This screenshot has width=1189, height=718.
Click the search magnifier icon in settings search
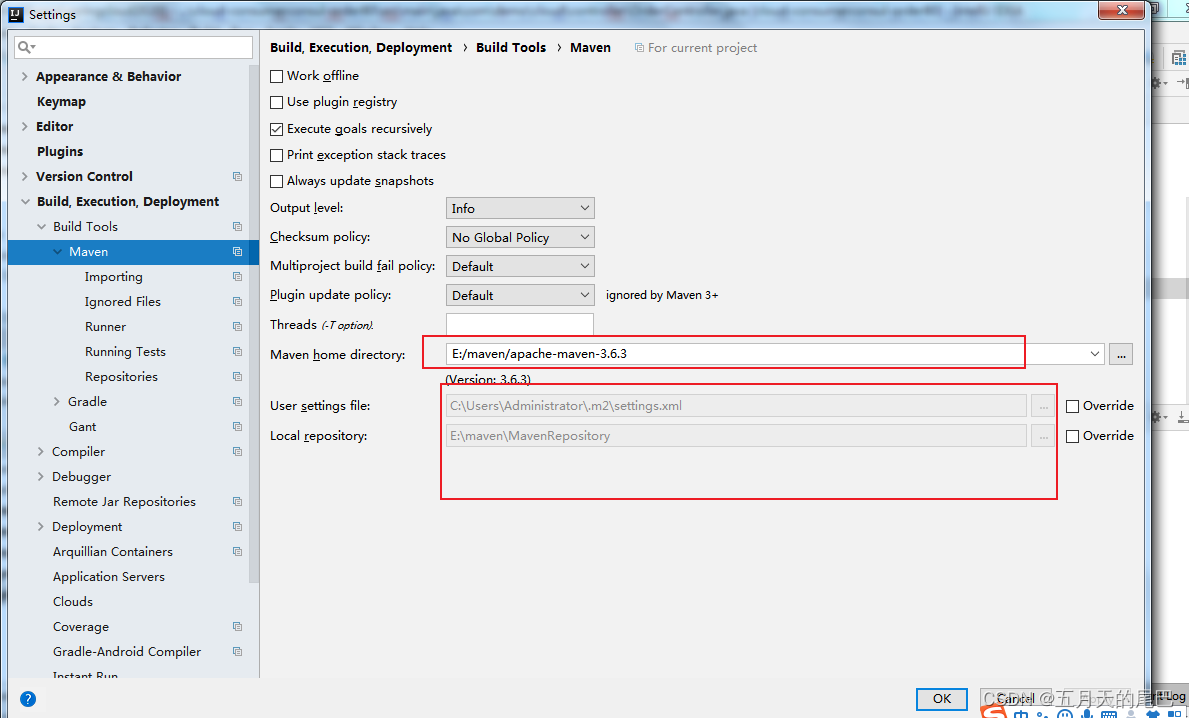pos(26,47)
